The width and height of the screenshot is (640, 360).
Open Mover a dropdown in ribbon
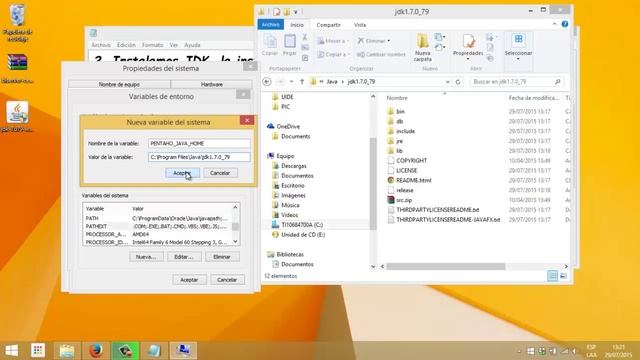coord(333,41)
